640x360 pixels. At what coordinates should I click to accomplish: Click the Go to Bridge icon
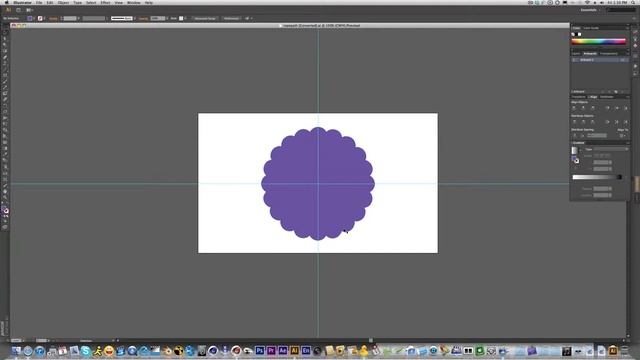point(18,10)
